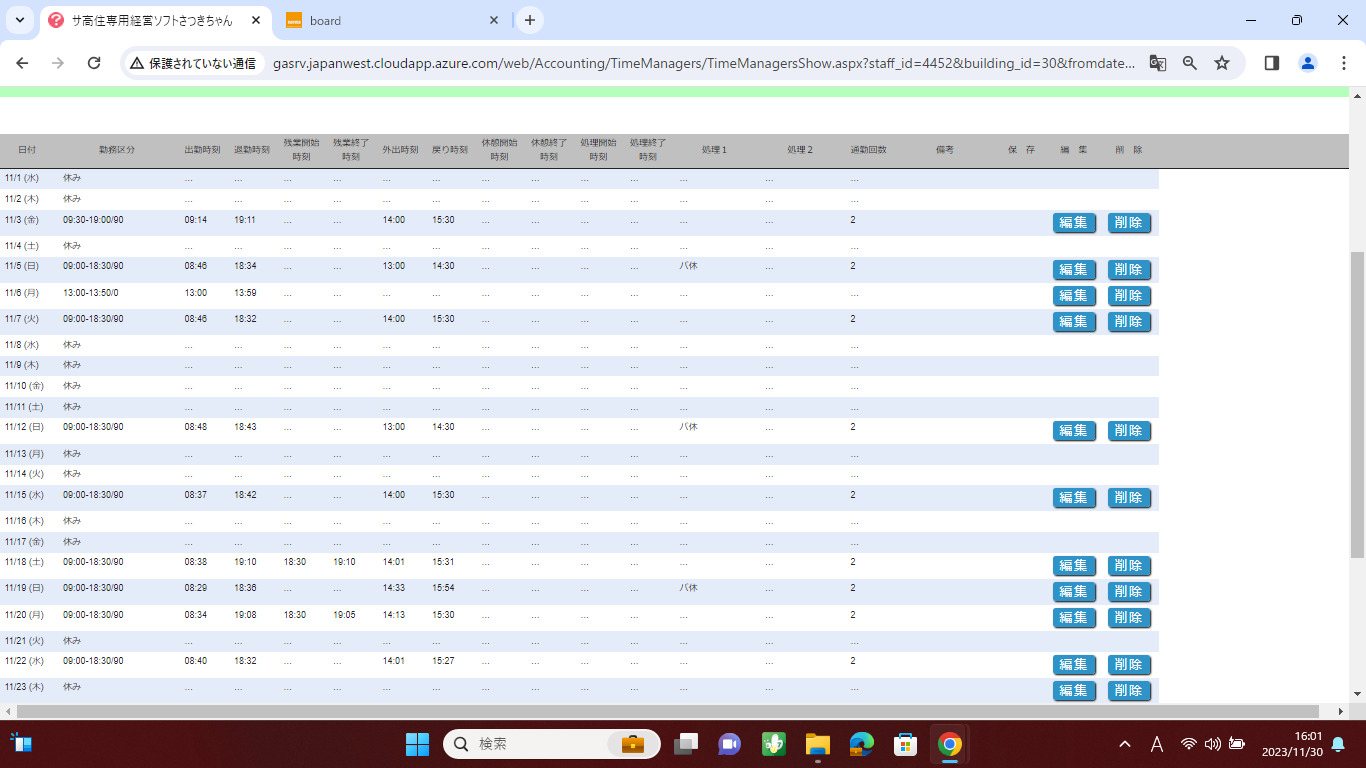Viewport: 1366px width, 768px height.
Task: Open the Chrome profile avatar icon
Action: (x=1307, y=63)
